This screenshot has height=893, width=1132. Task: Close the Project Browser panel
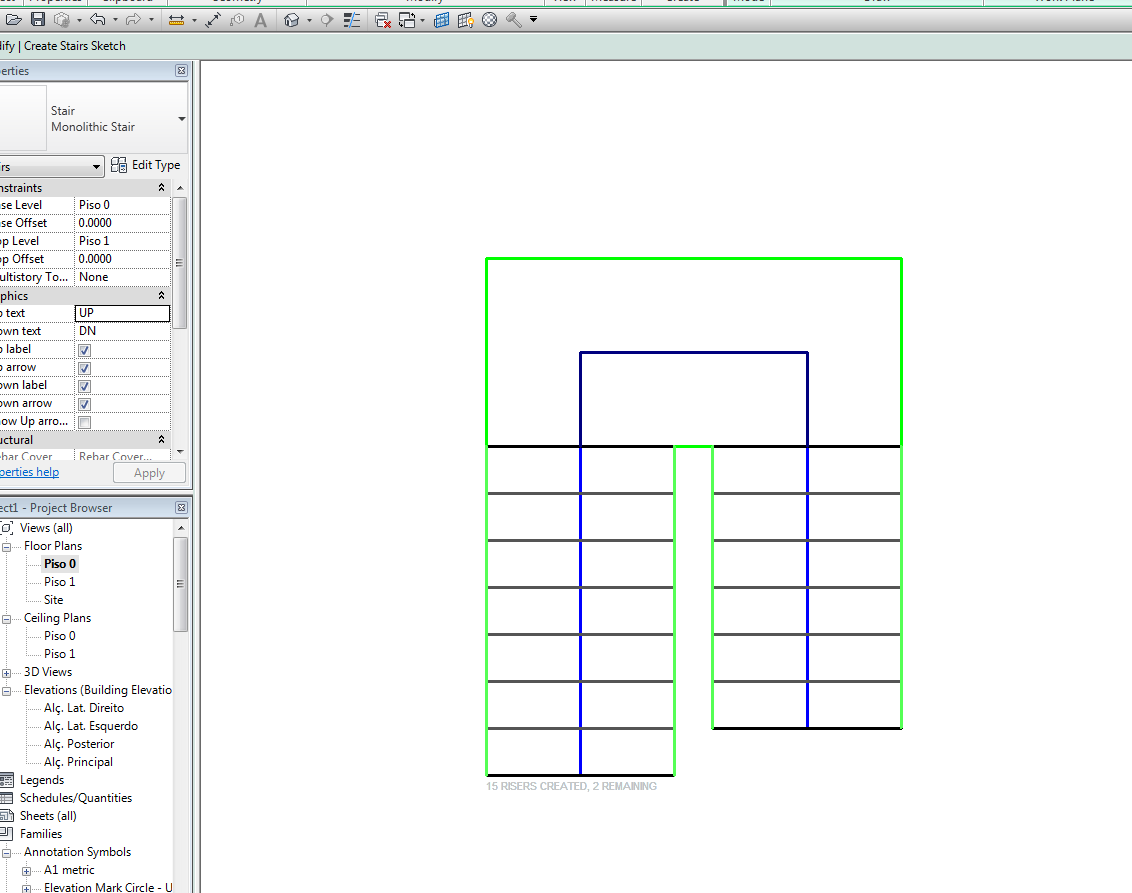181,508
